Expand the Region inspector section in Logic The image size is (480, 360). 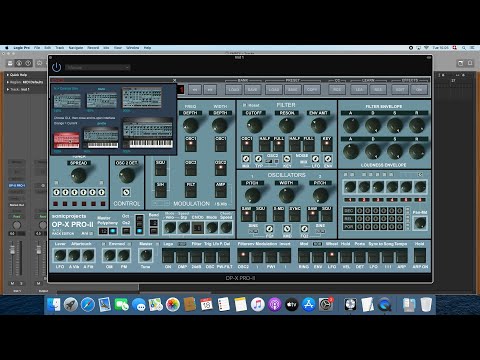click(x=25, y=82)
